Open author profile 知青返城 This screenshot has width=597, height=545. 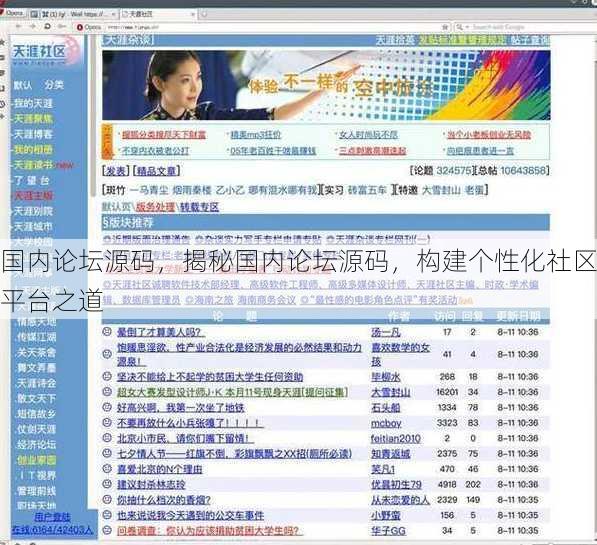(x=391, y=454)
